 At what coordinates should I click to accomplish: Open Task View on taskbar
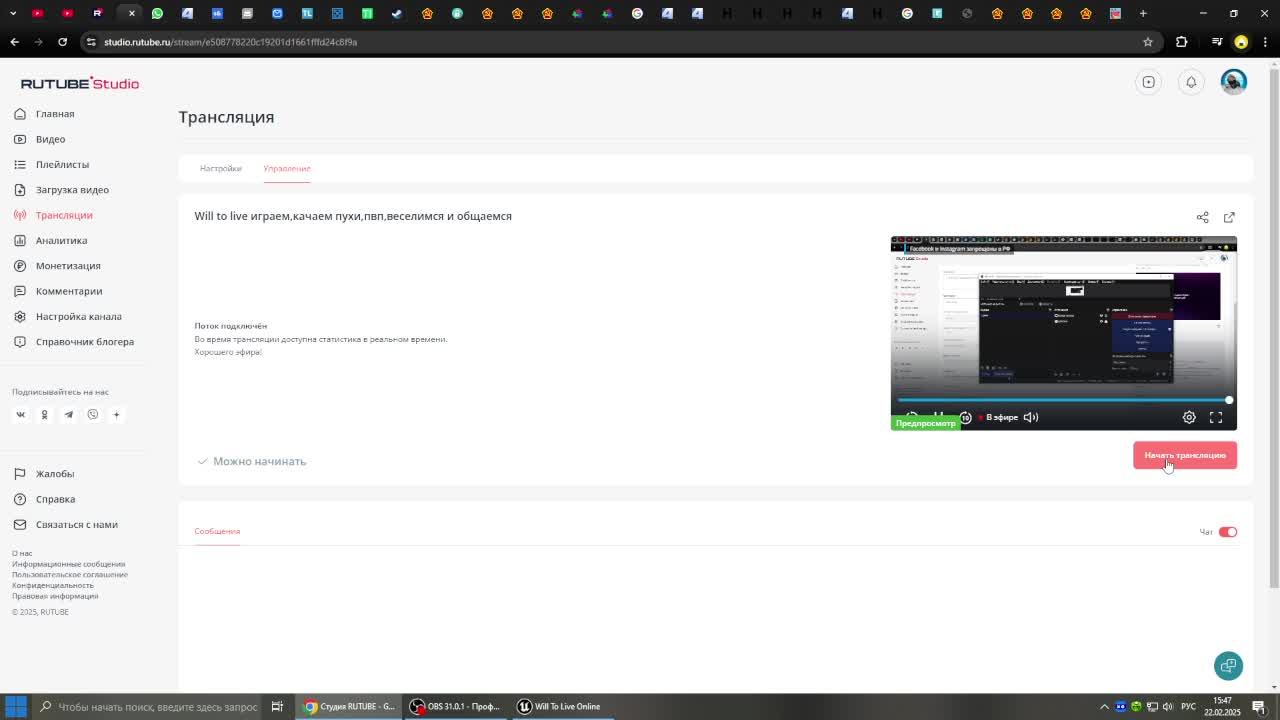[277, 706]
